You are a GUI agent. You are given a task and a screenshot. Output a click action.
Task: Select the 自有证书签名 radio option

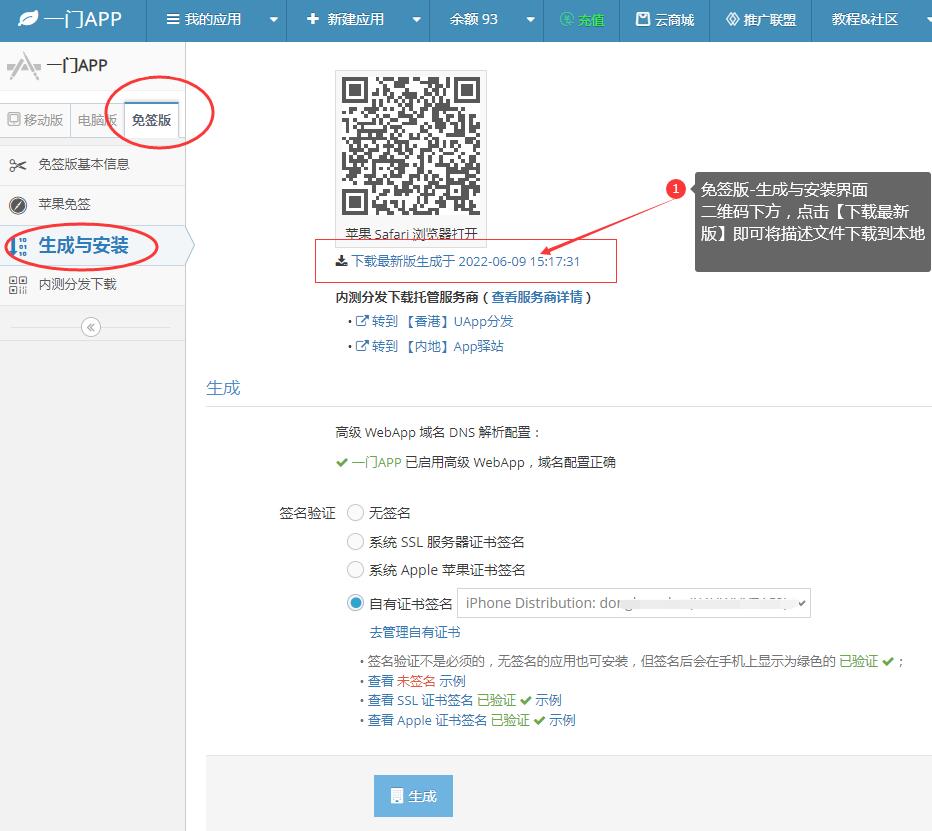pos(355,603)
